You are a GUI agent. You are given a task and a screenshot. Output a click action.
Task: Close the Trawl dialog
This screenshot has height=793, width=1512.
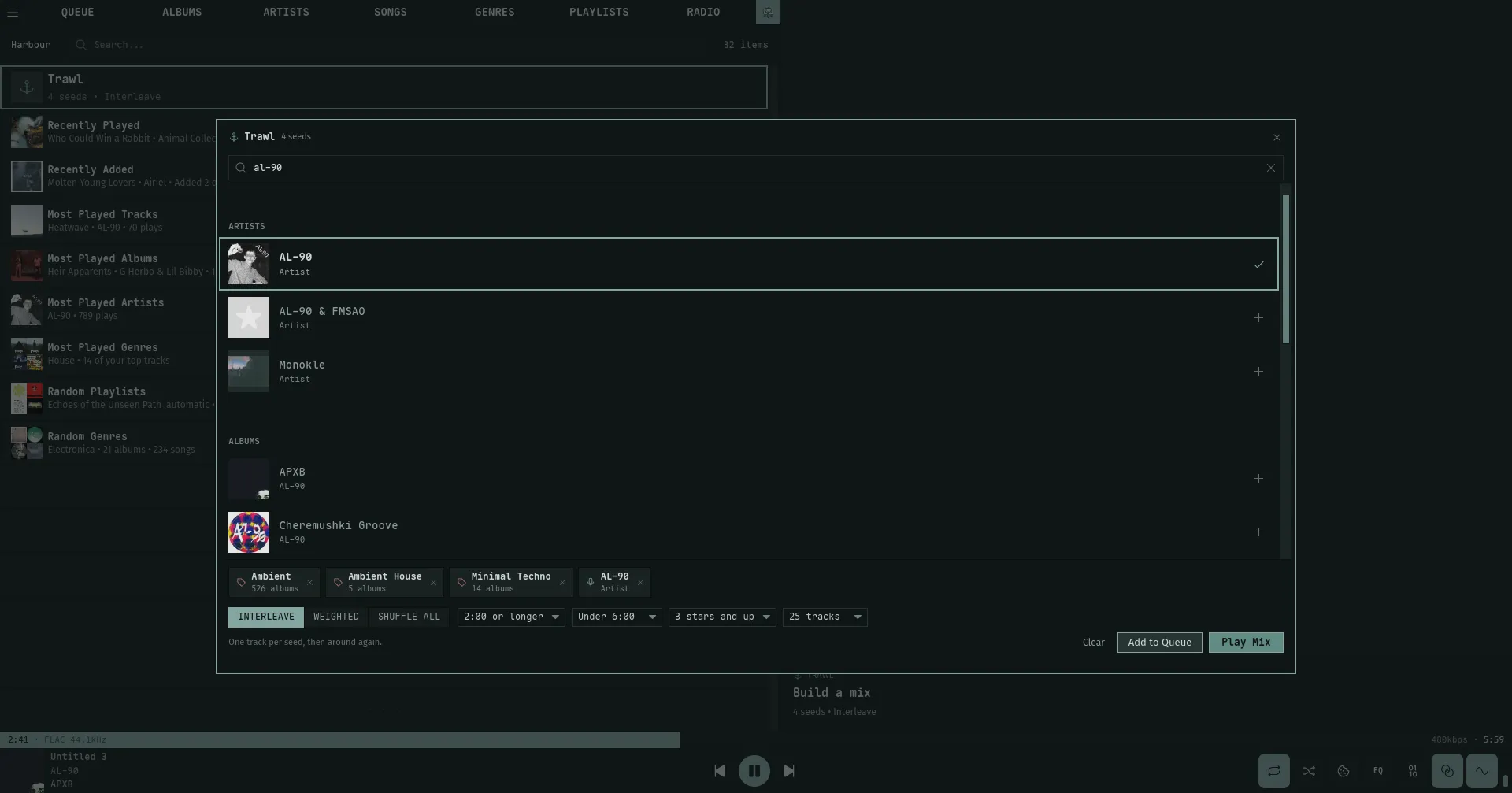pyautogui.click(x=1277, y=137)
